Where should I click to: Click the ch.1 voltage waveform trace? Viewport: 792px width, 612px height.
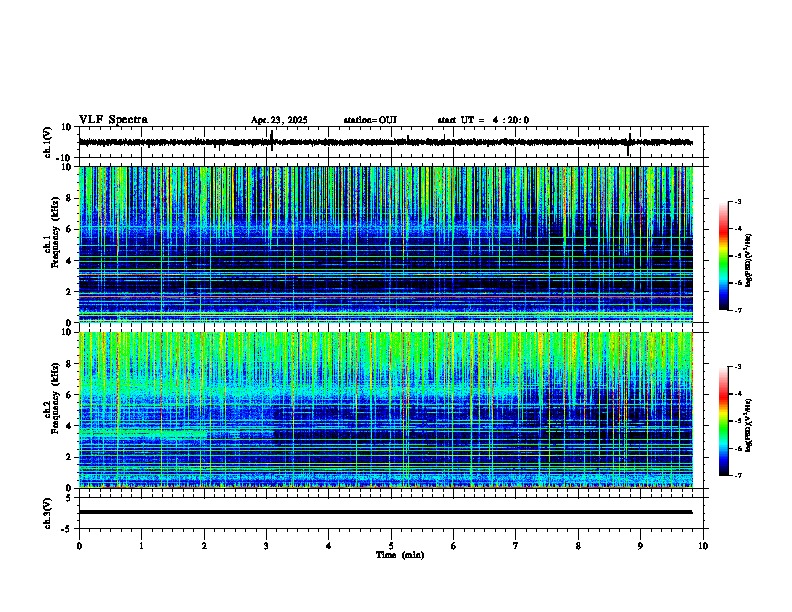386,142
